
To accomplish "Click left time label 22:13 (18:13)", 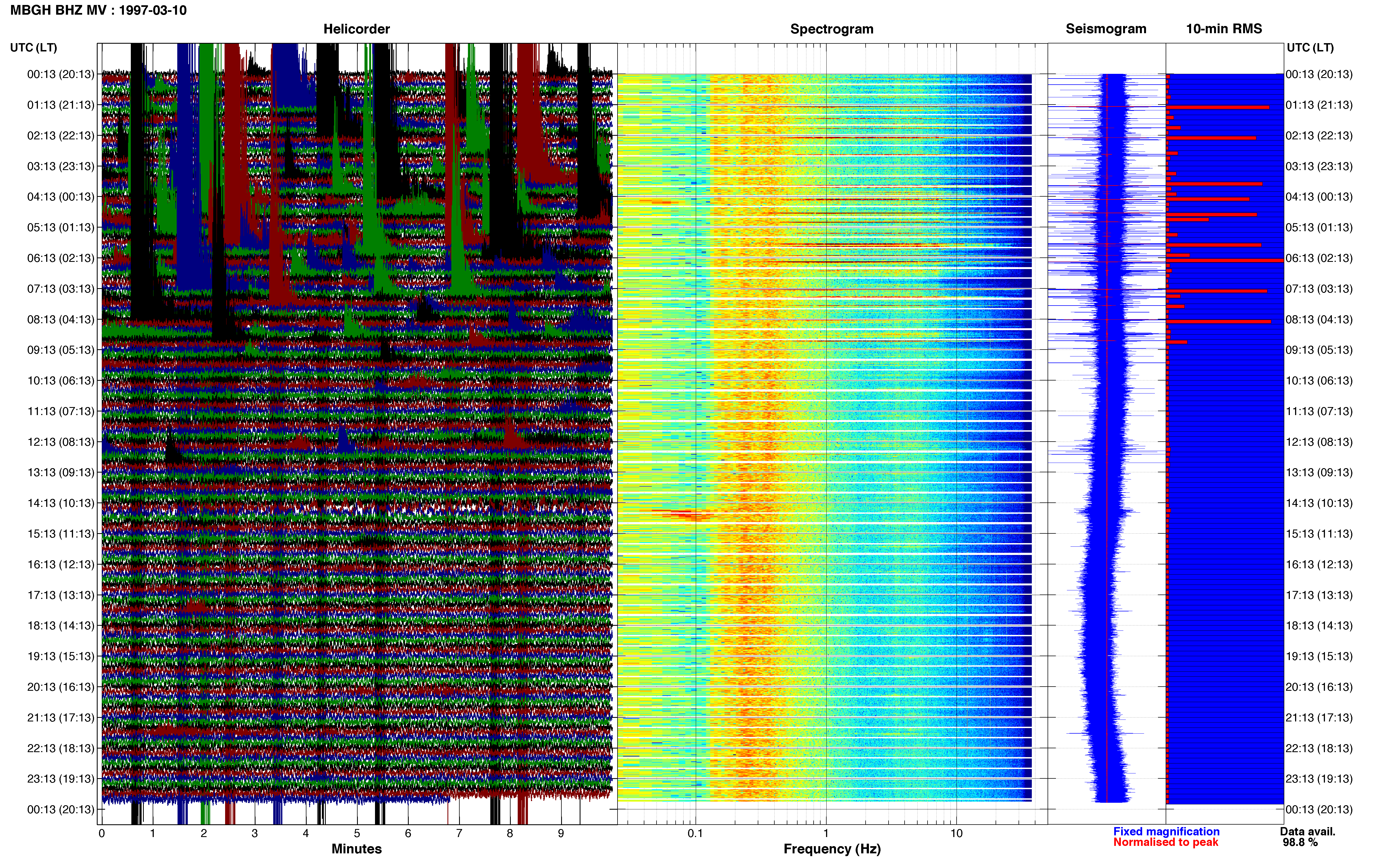I will click(61, 748).
